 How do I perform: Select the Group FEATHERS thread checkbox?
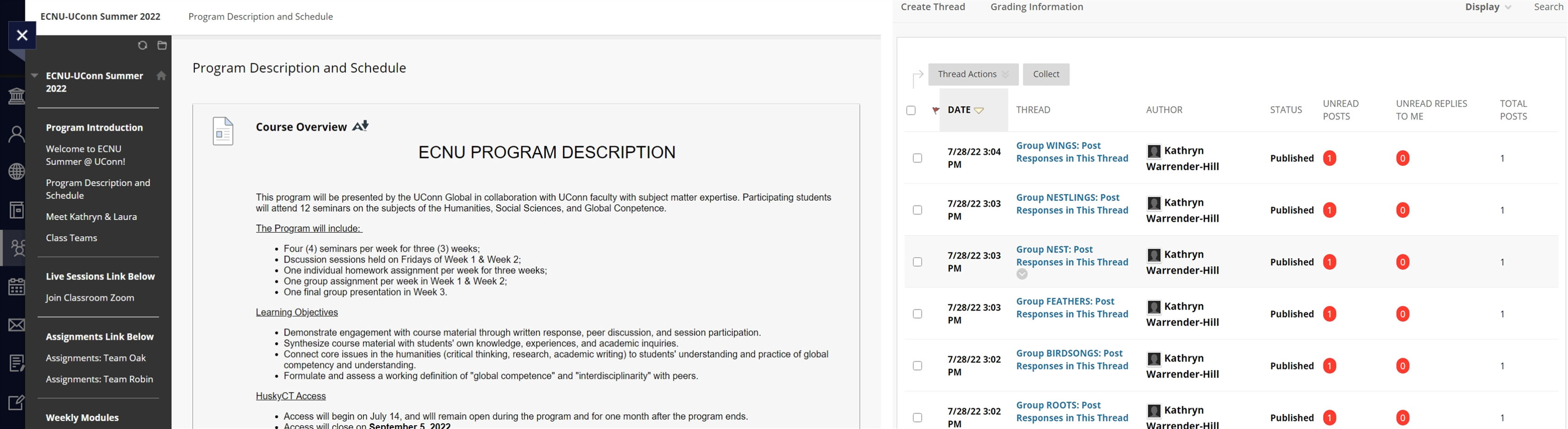click(x=918, y=314)
